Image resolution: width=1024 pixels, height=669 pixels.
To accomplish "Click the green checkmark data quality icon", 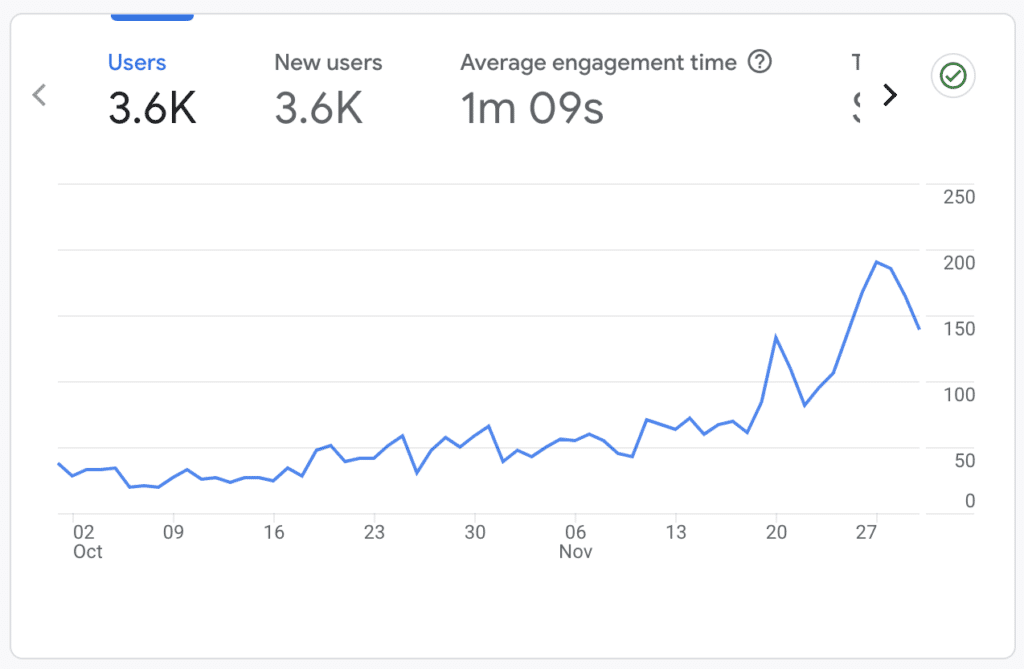I will [953, 76].
